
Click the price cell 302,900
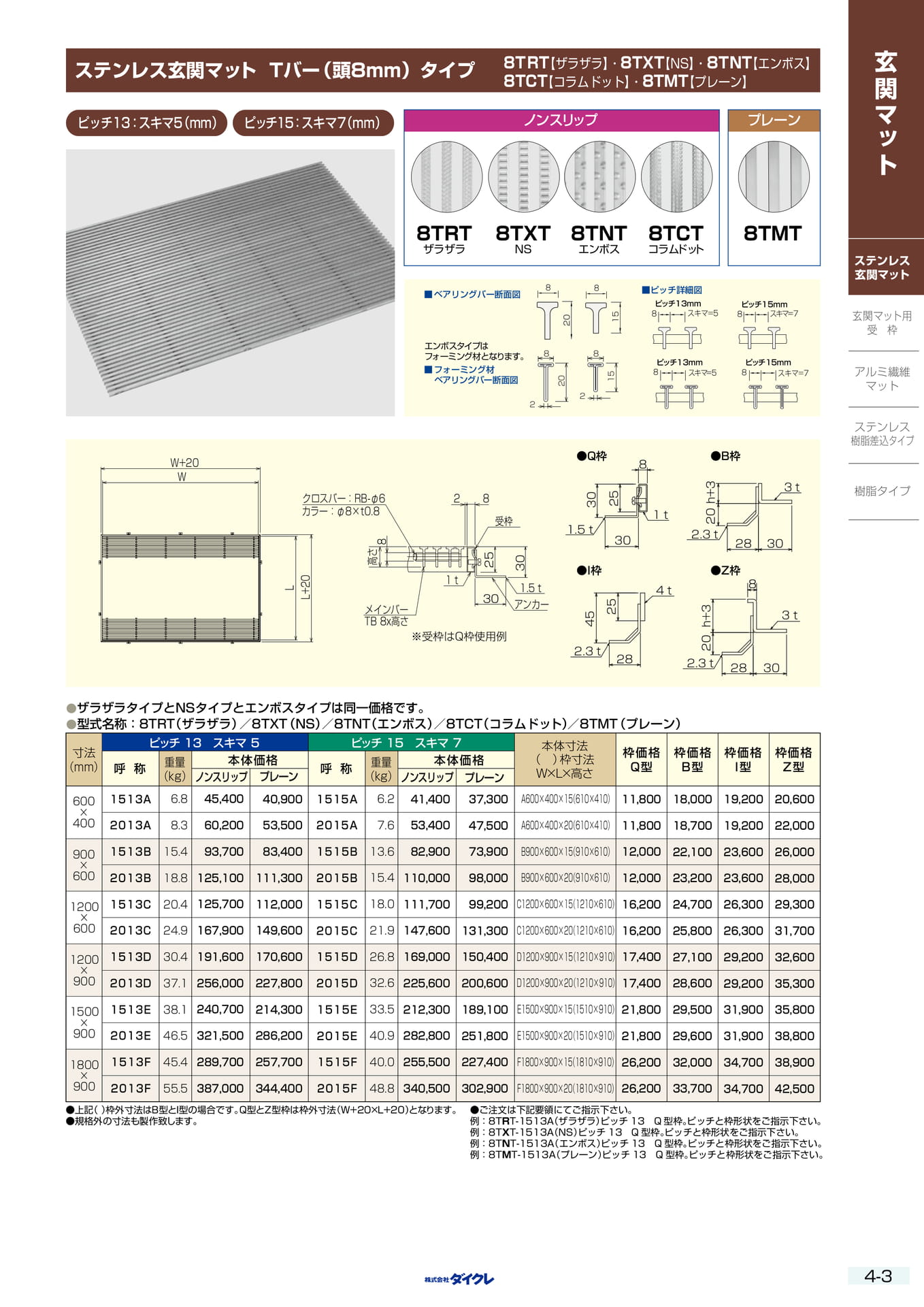click(x=485, y=1088)
